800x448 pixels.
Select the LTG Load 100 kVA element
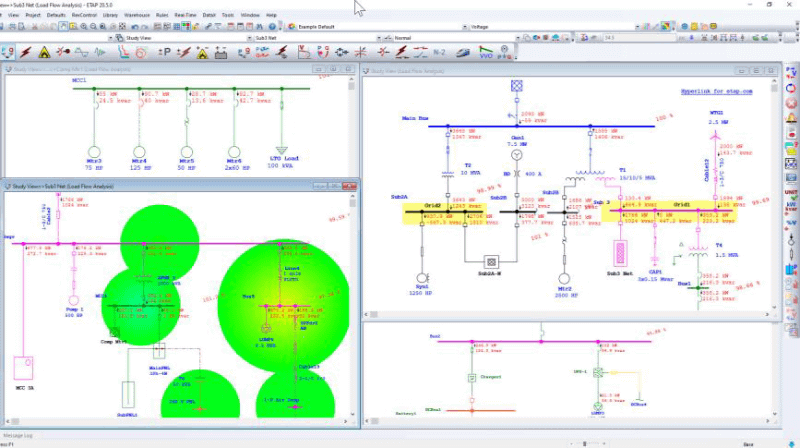(282, 150)
